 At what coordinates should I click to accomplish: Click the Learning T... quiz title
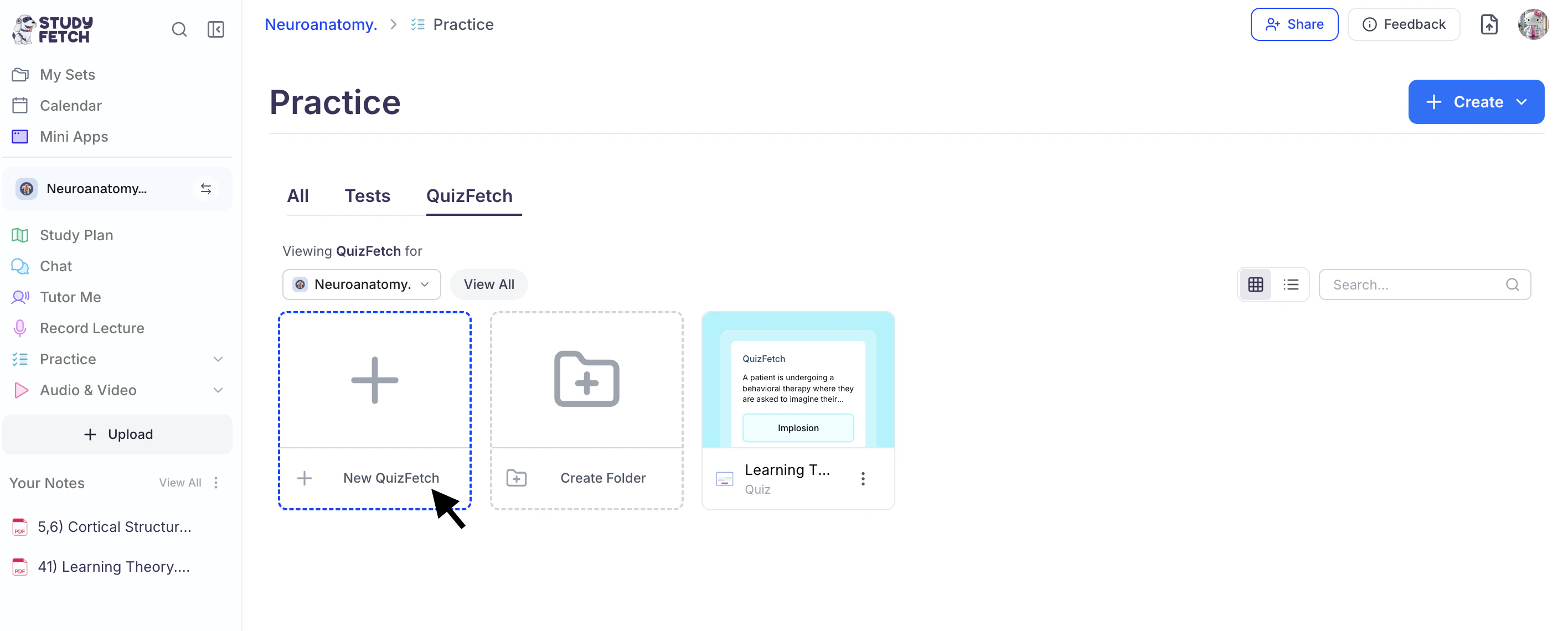click(x=787, y=470)
